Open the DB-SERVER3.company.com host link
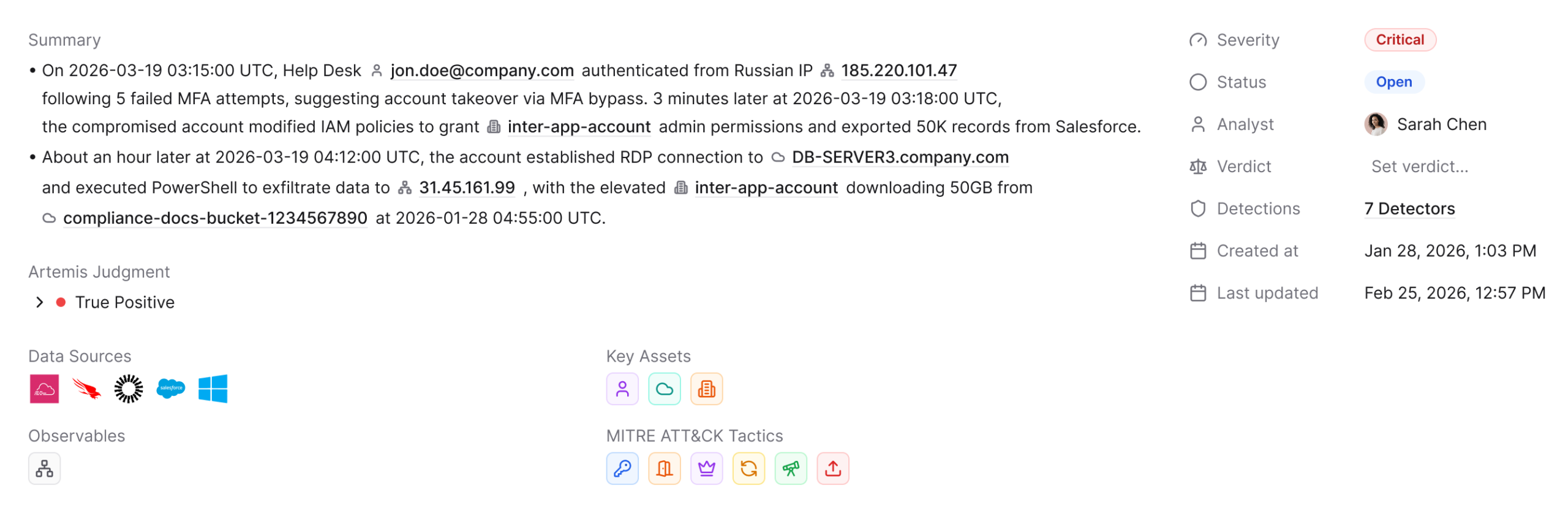1568x513 pixels. point(899,157)
